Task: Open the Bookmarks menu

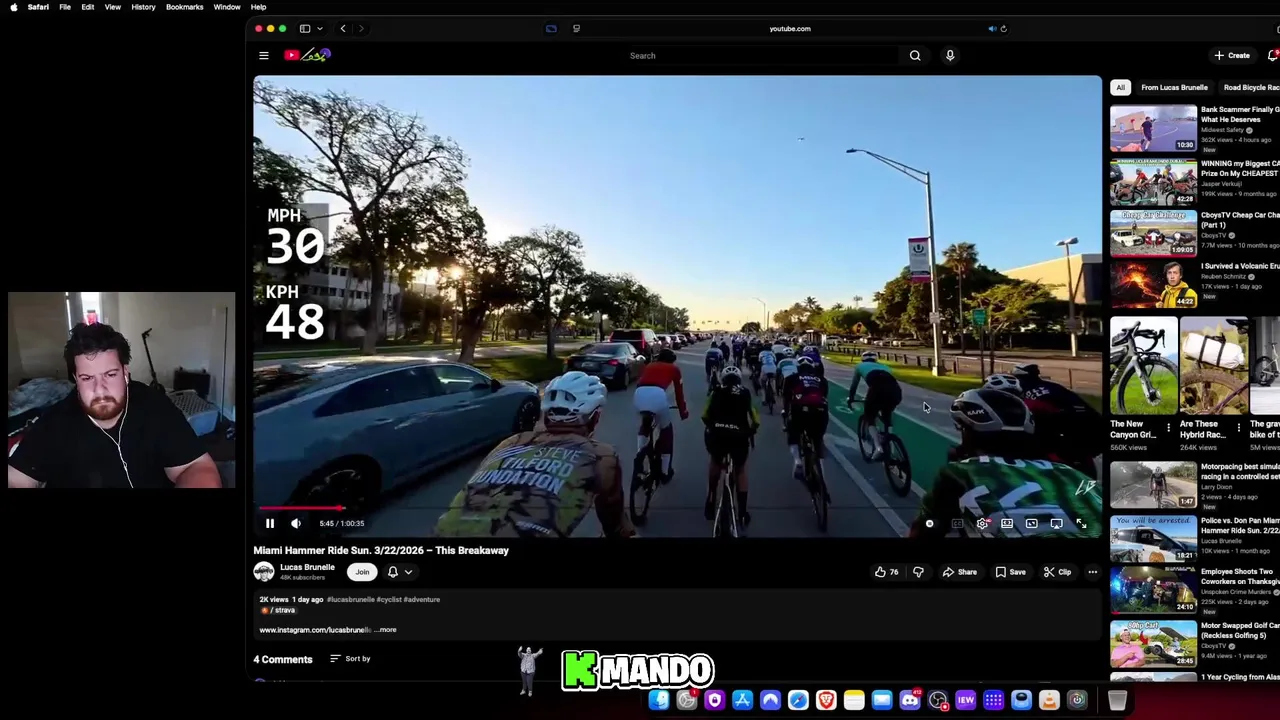Action: pos(185,7)
